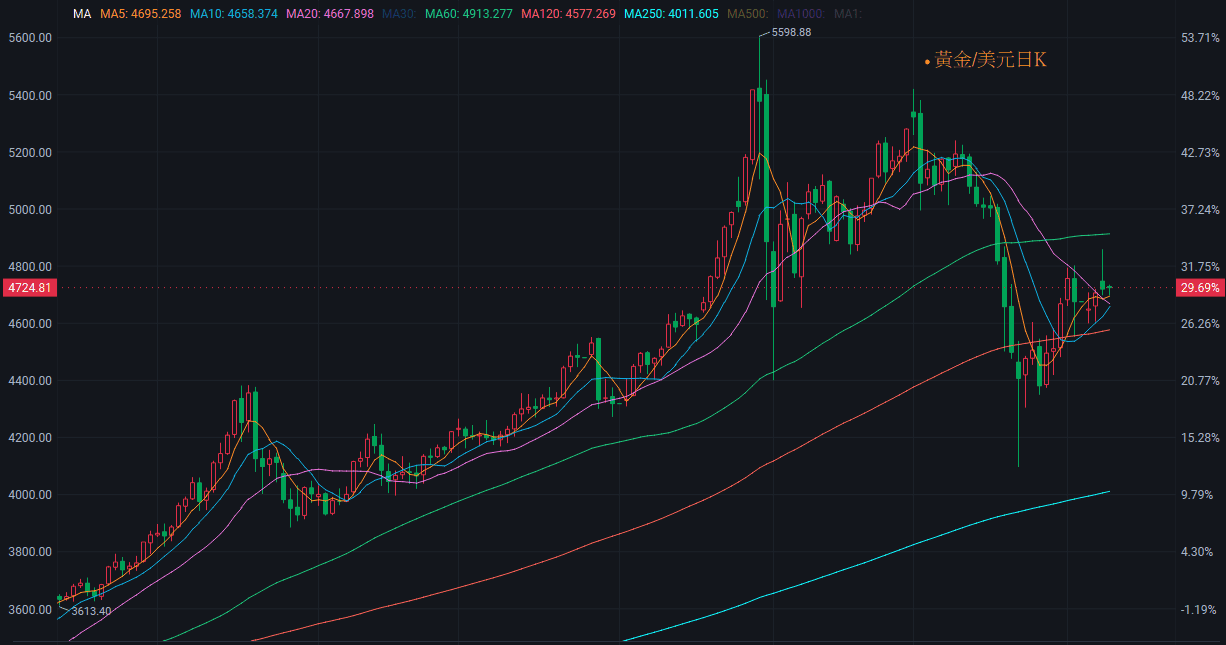The width and height of the screenshot is (1226, 645).
Task: Enable the dimmed MA1000 moving average
Action: pos(800,14)
